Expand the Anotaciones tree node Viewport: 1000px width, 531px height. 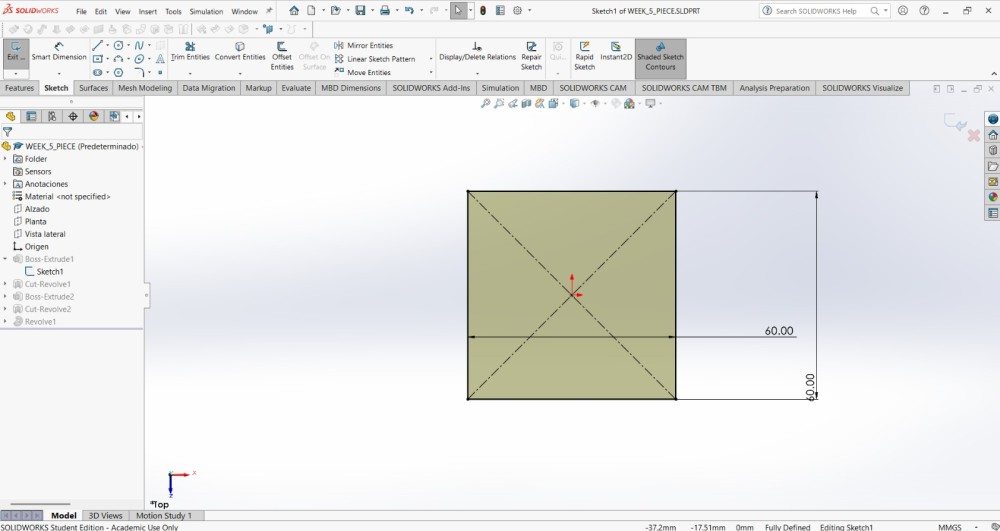[x=5, y=184]
